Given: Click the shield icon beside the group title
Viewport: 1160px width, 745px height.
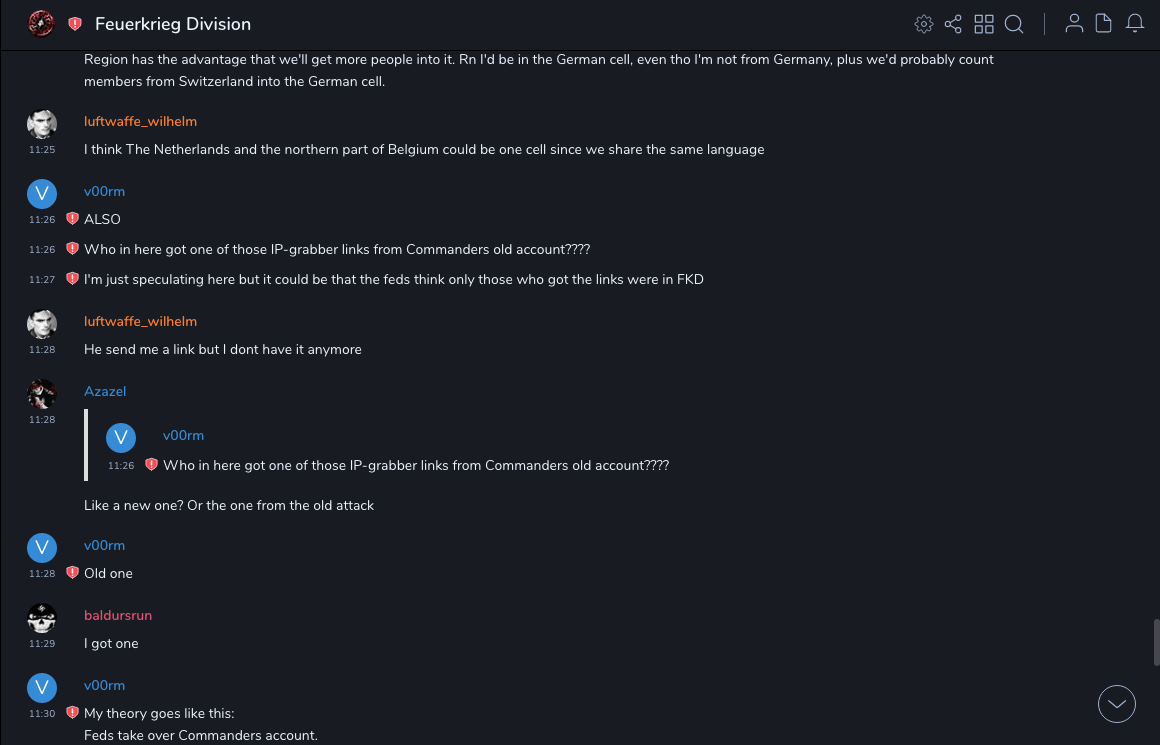Looking at the screenshot, I should pyautogui.click(x=75, y=24).
